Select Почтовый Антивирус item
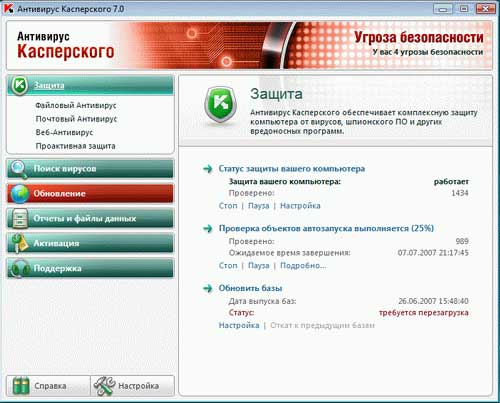This screenshot has height=403, width=500. (x=76, y=119)
